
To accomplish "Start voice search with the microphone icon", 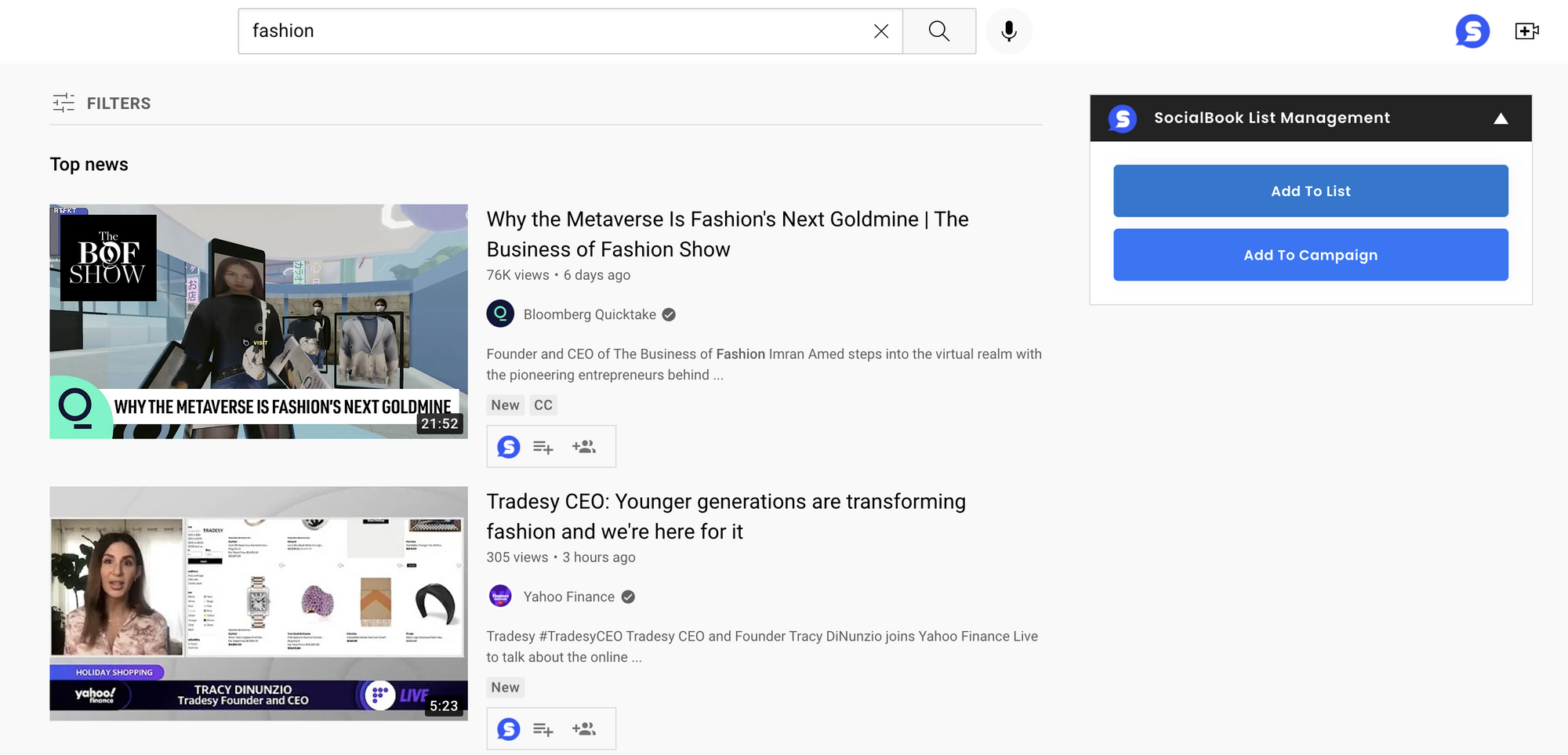I will pyautogui.click(x=1009, y=31).
